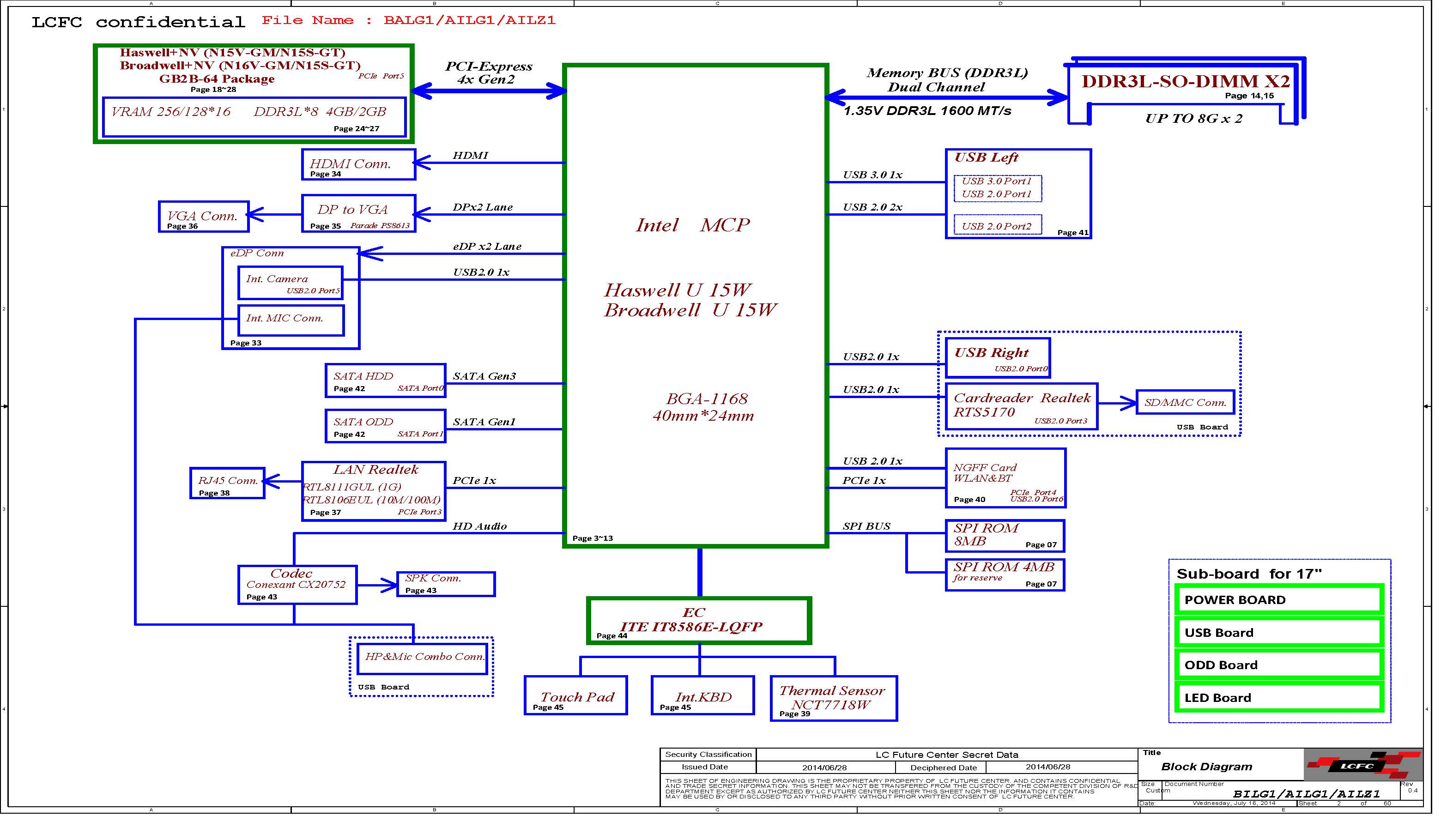Click the BGA-1168 package text
Image resolution: width=1453 pixels, height=840 pixels.
coord(707,399)
